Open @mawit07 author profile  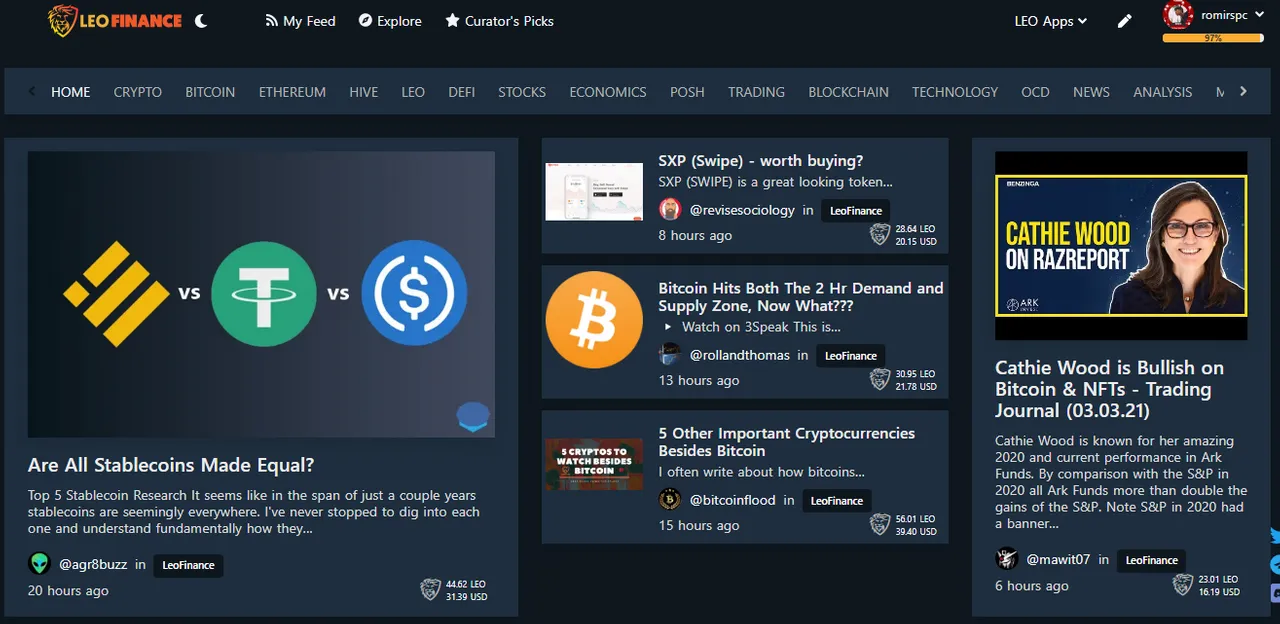click(1059, 559)
